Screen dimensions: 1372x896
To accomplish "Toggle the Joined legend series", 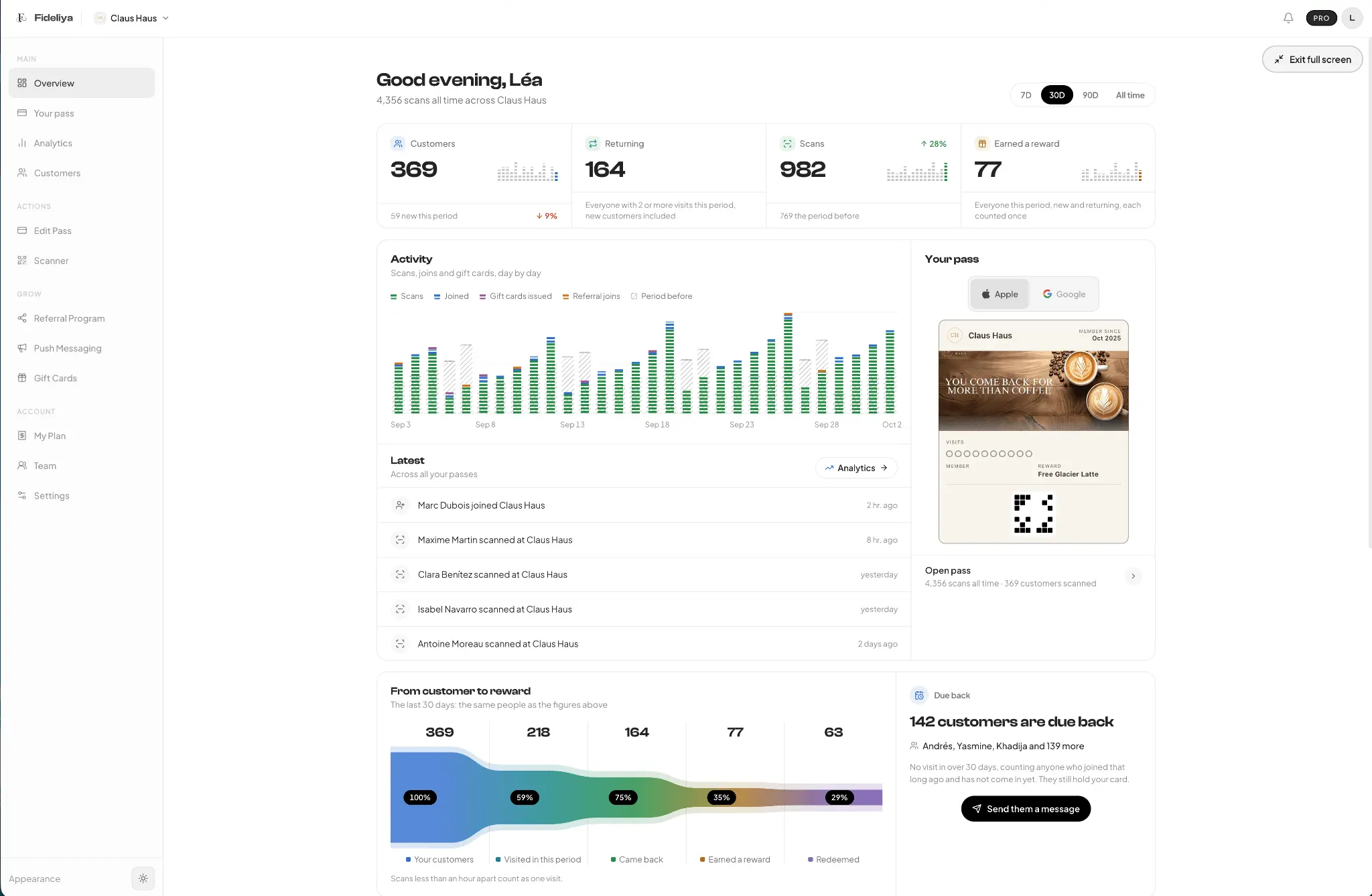I will [x=451, y=296].
